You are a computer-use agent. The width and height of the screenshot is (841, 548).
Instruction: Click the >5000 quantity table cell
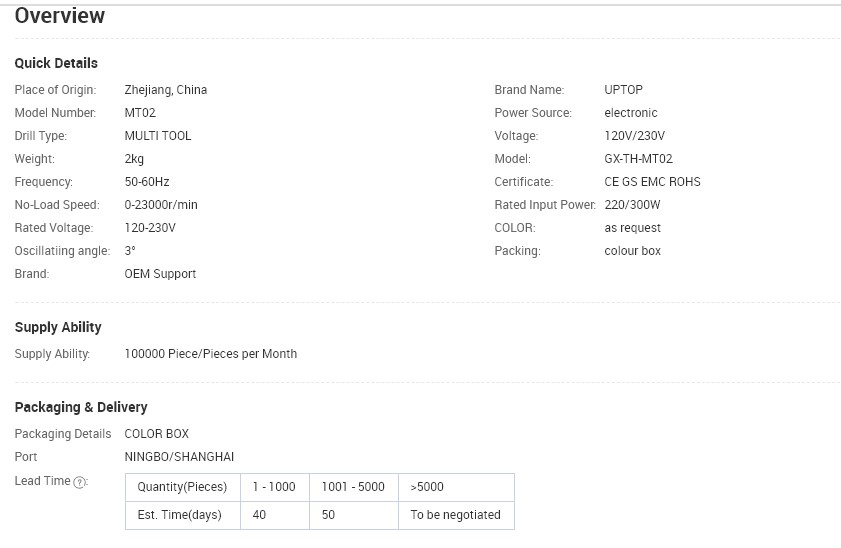427,487
